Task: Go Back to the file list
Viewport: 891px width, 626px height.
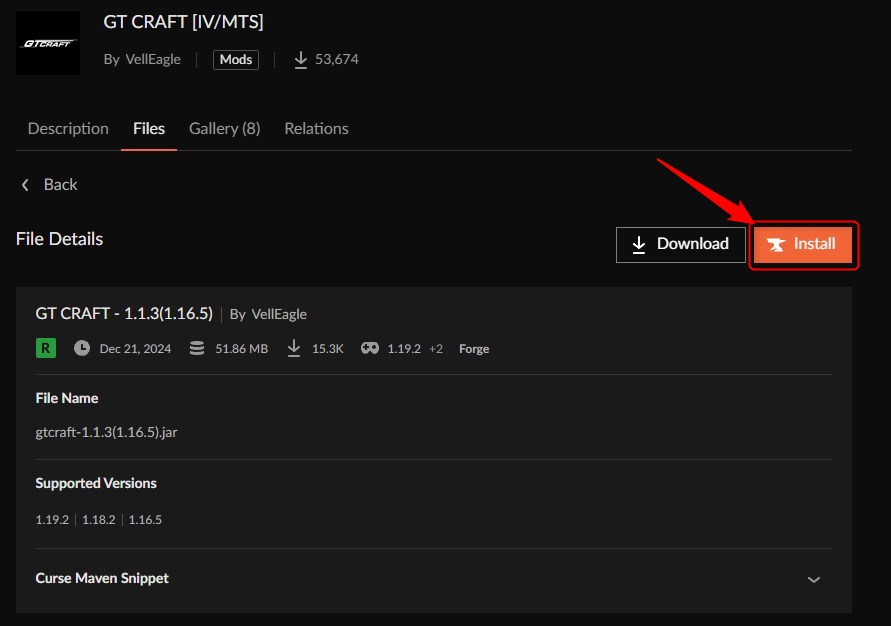Action: (x=49, y=185)
